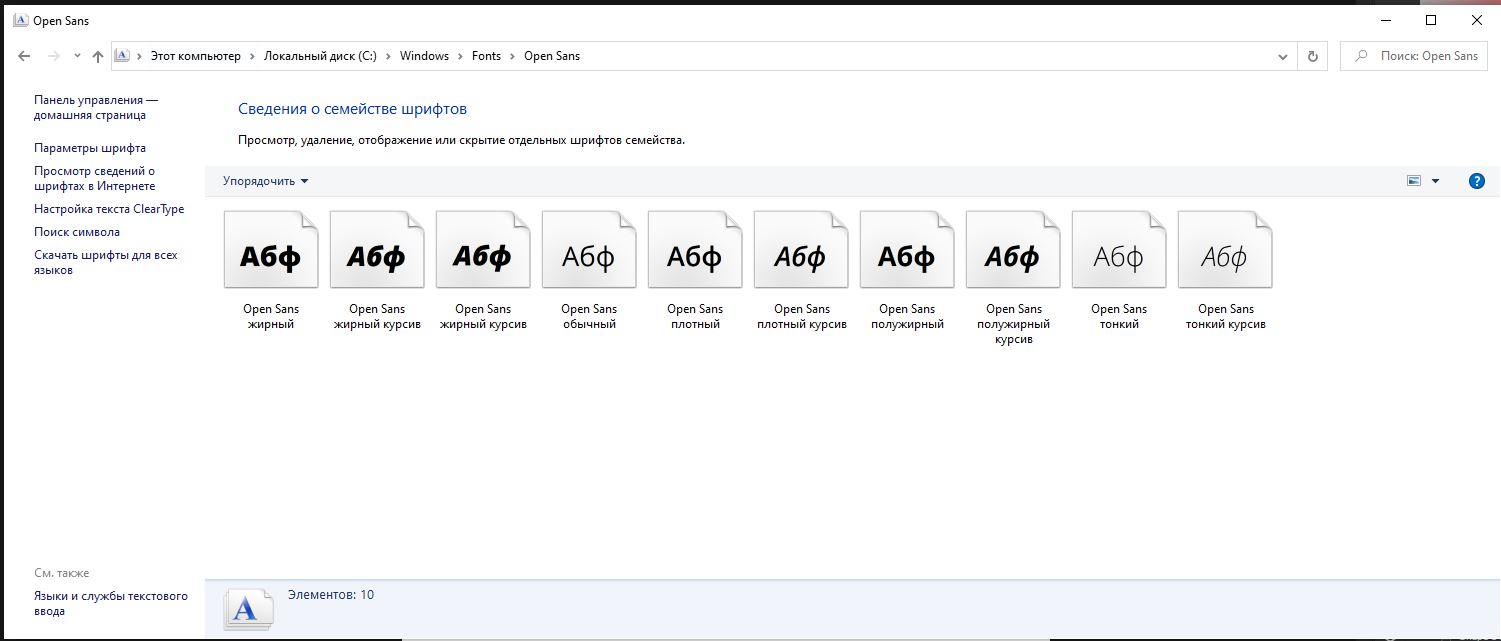
Task: Open Параметры шрифта link in sidebar
Action: pyautogui.click(x=90, y=148)
